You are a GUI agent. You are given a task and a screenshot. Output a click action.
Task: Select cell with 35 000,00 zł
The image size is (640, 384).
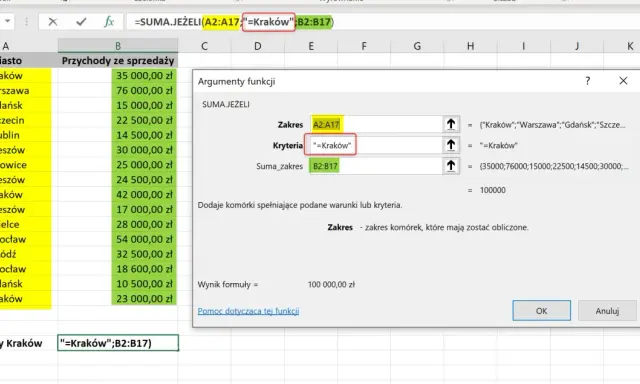coord(118,75)
